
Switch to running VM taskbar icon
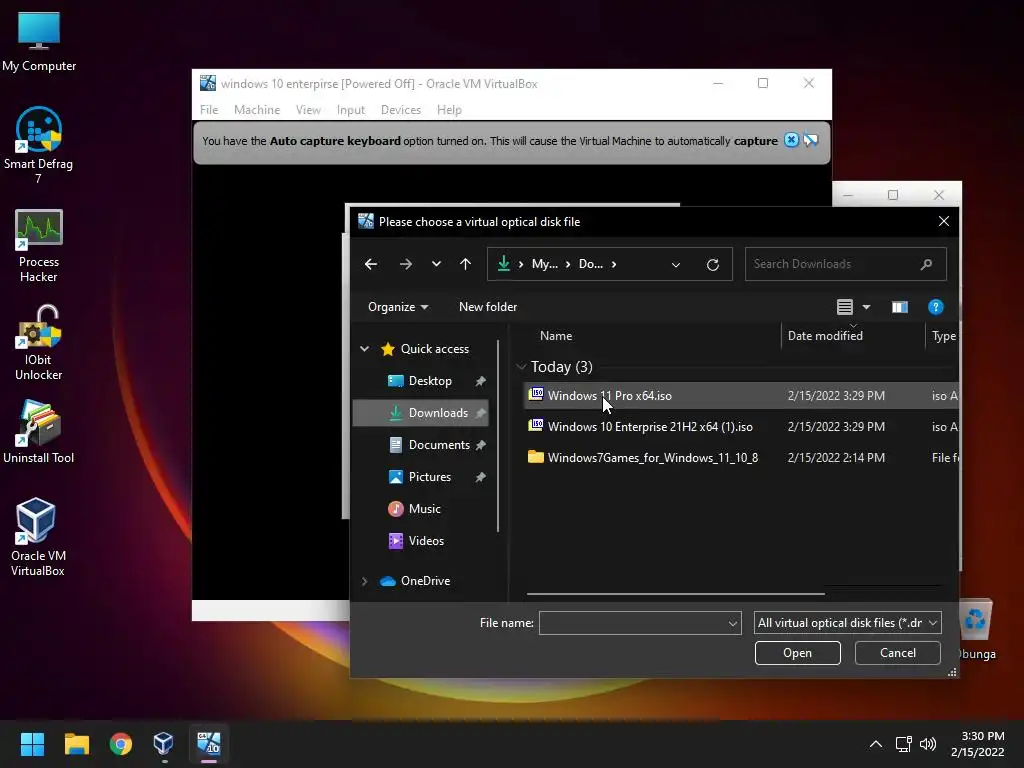[x=208, y=744]
